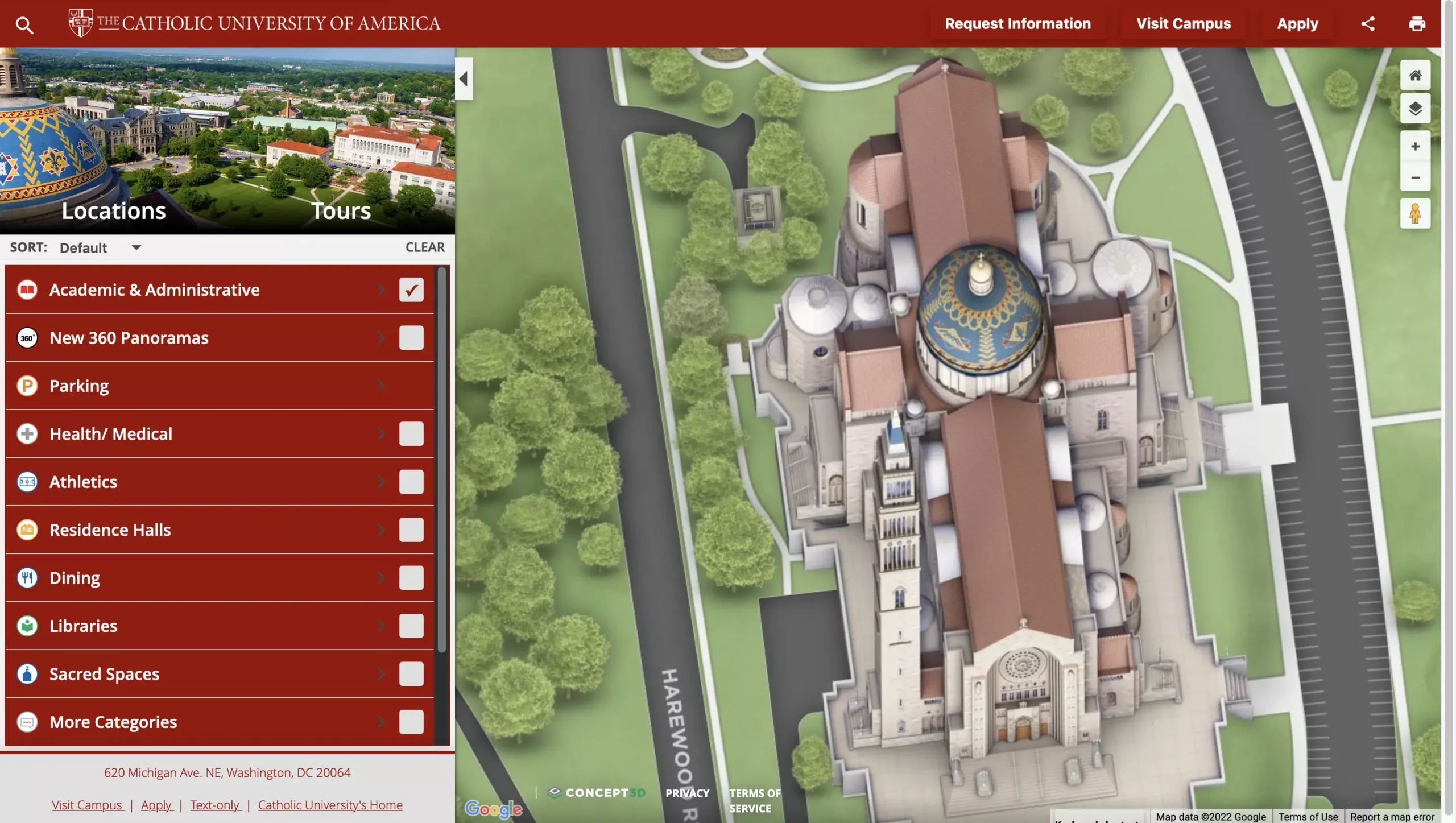Open Request Information in header
Image resolution: width=1456 pixels, height=823 pixels.
point(1017,23)
